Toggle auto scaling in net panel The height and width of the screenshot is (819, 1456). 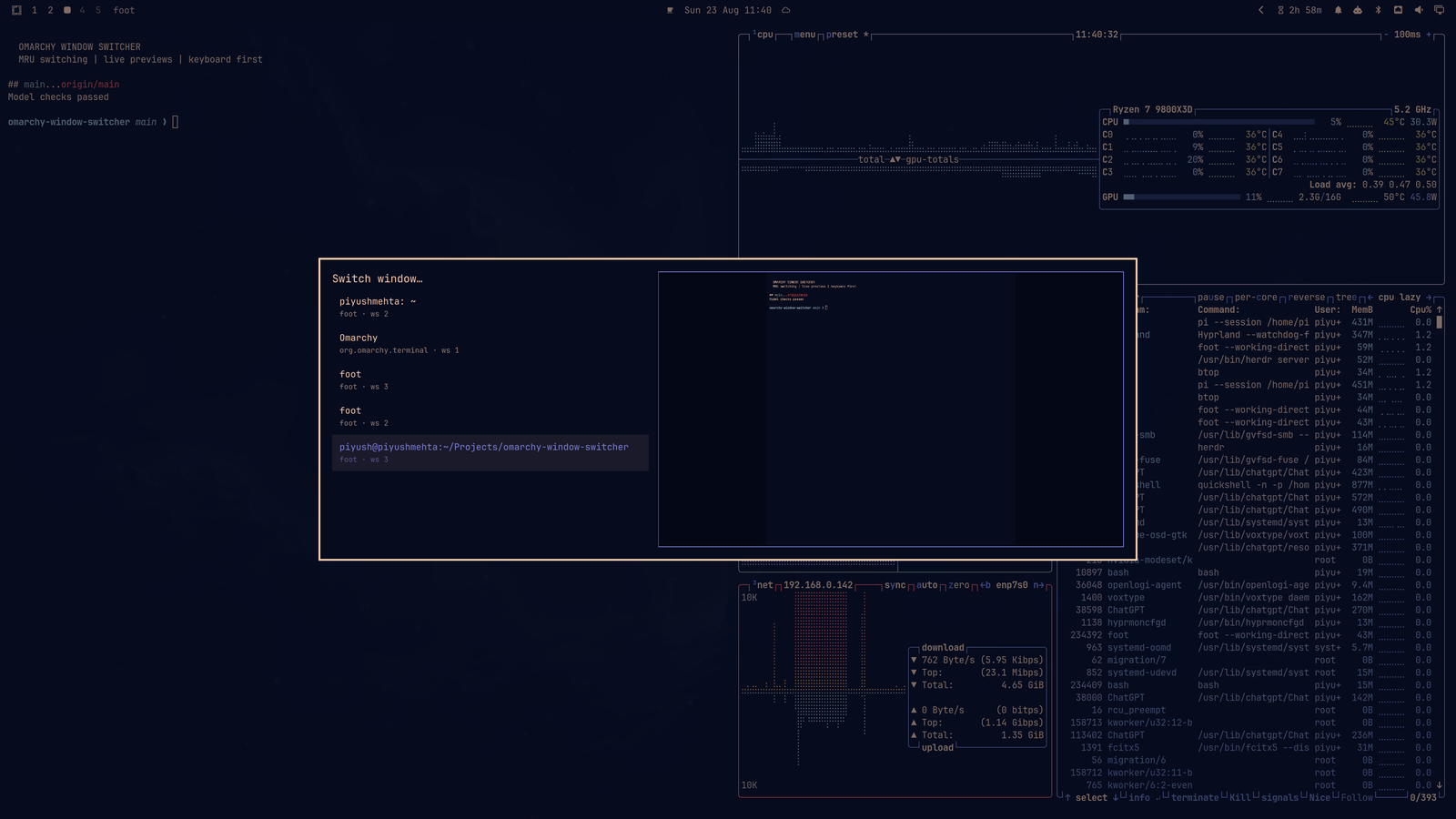click(x=927, y=585)
